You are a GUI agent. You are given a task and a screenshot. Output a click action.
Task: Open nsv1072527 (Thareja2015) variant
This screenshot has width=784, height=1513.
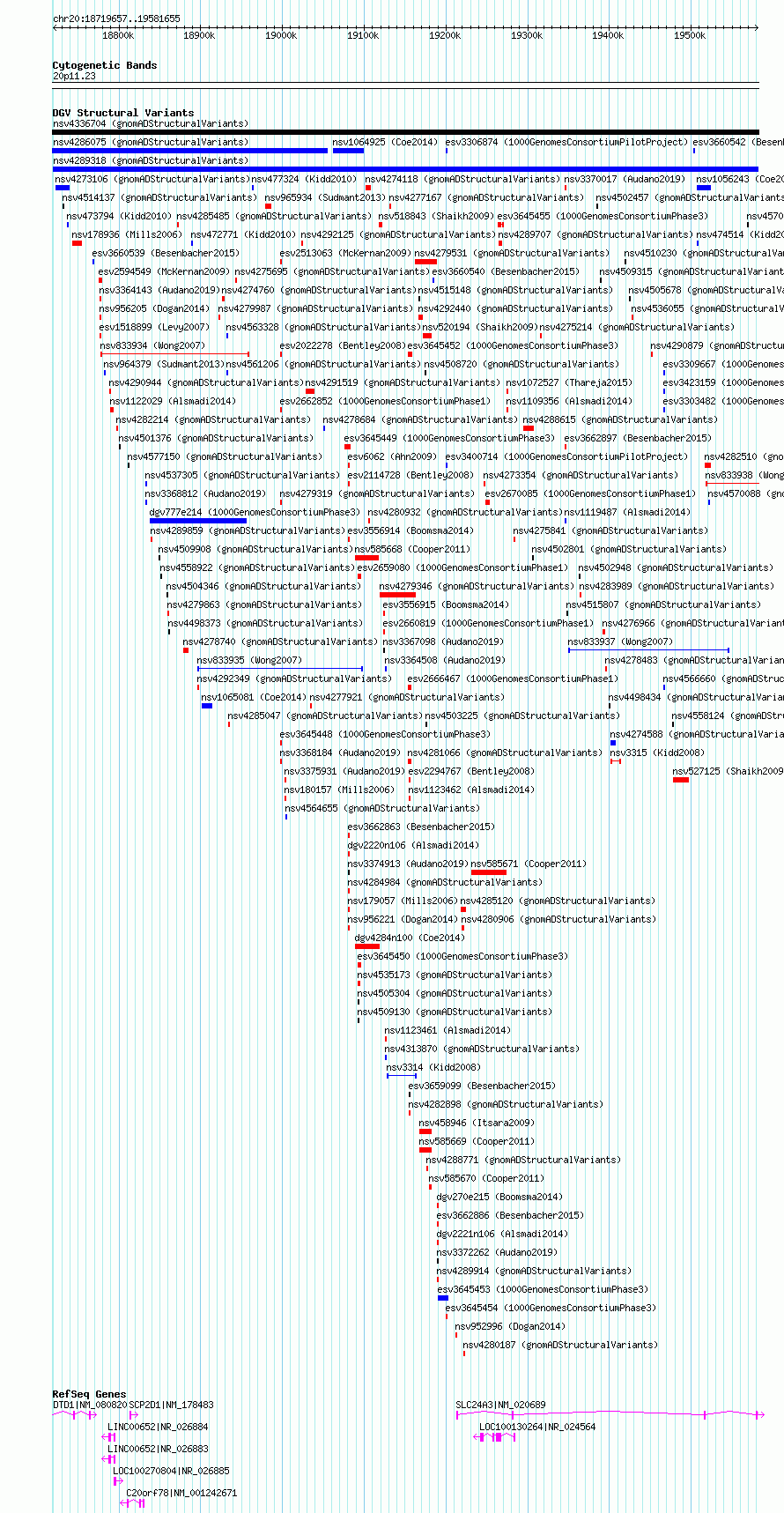click(570, 382)
